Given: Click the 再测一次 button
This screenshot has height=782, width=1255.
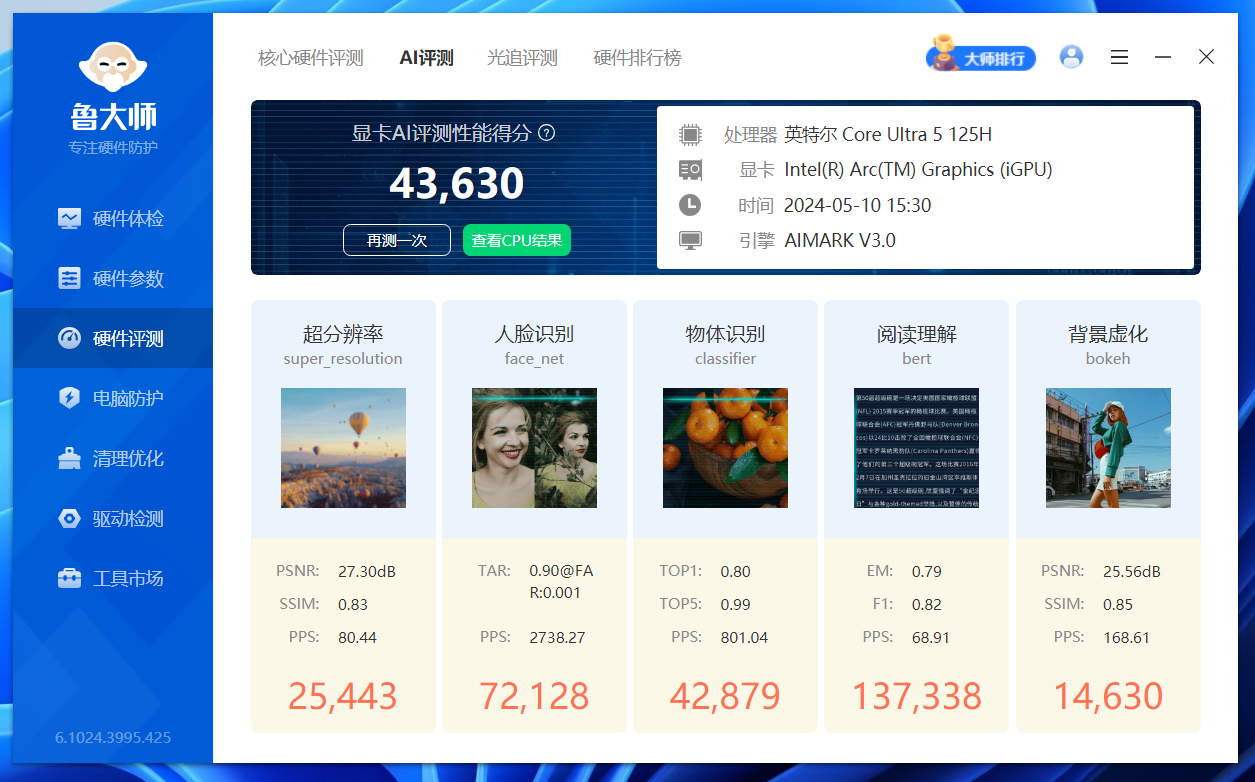Looking at the screenshot, I should coord(397,240).
